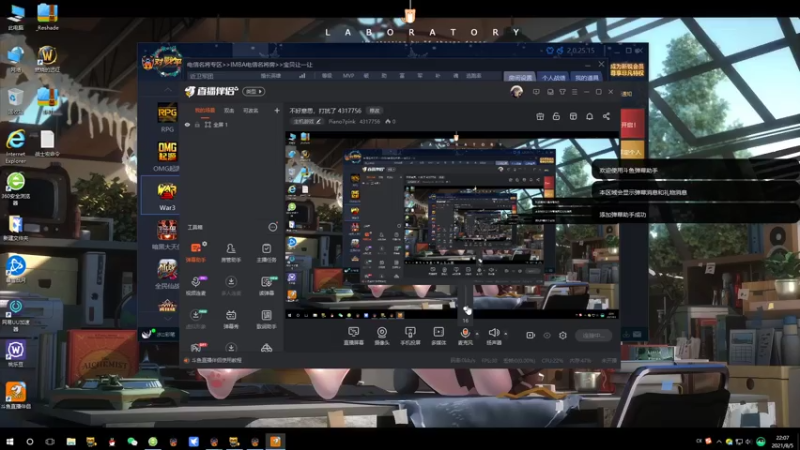
Task: Switch to the second scene tab
Action: [x=229, y=110]
